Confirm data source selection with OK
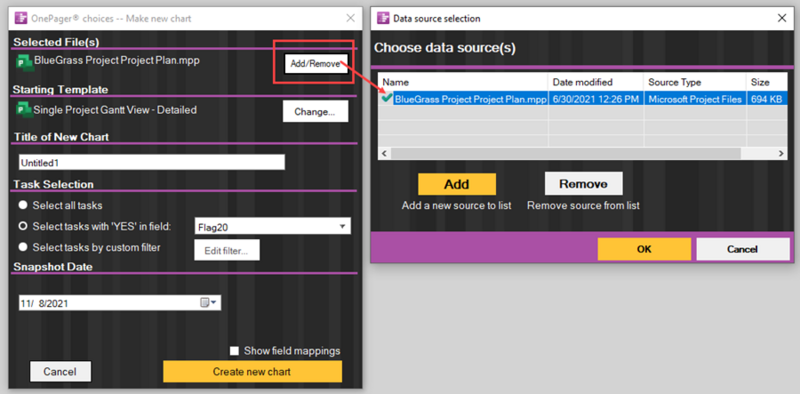The image size is (800, 394). [x=644, y=249]
